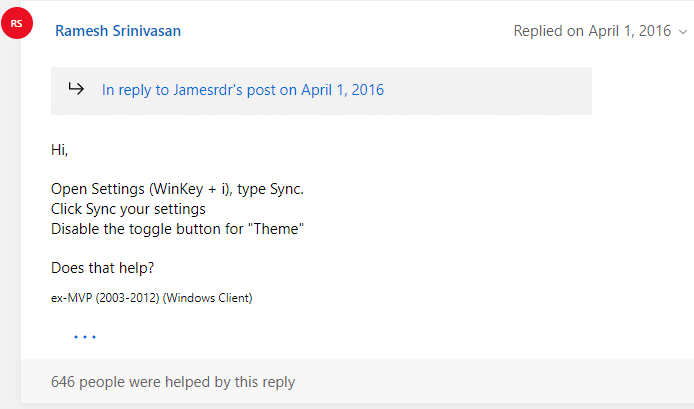The height and width of the screenshot is (409, 694).
Task: Click the 'Does that help?' question
Action: pos(102,268)
